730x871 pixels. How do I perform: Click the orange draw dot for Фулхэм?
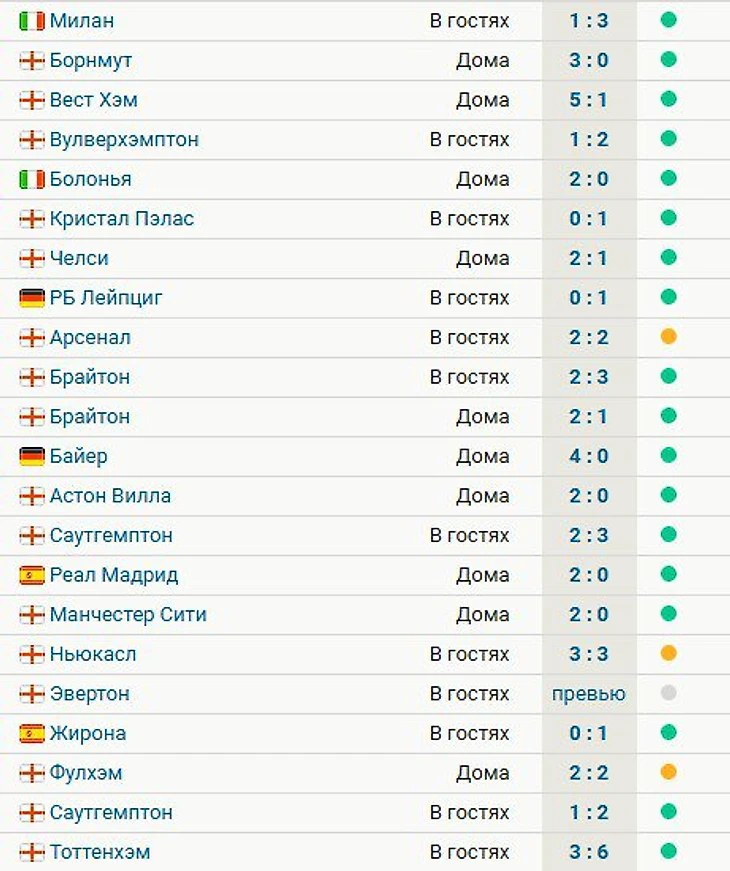(x=668, y=772)
